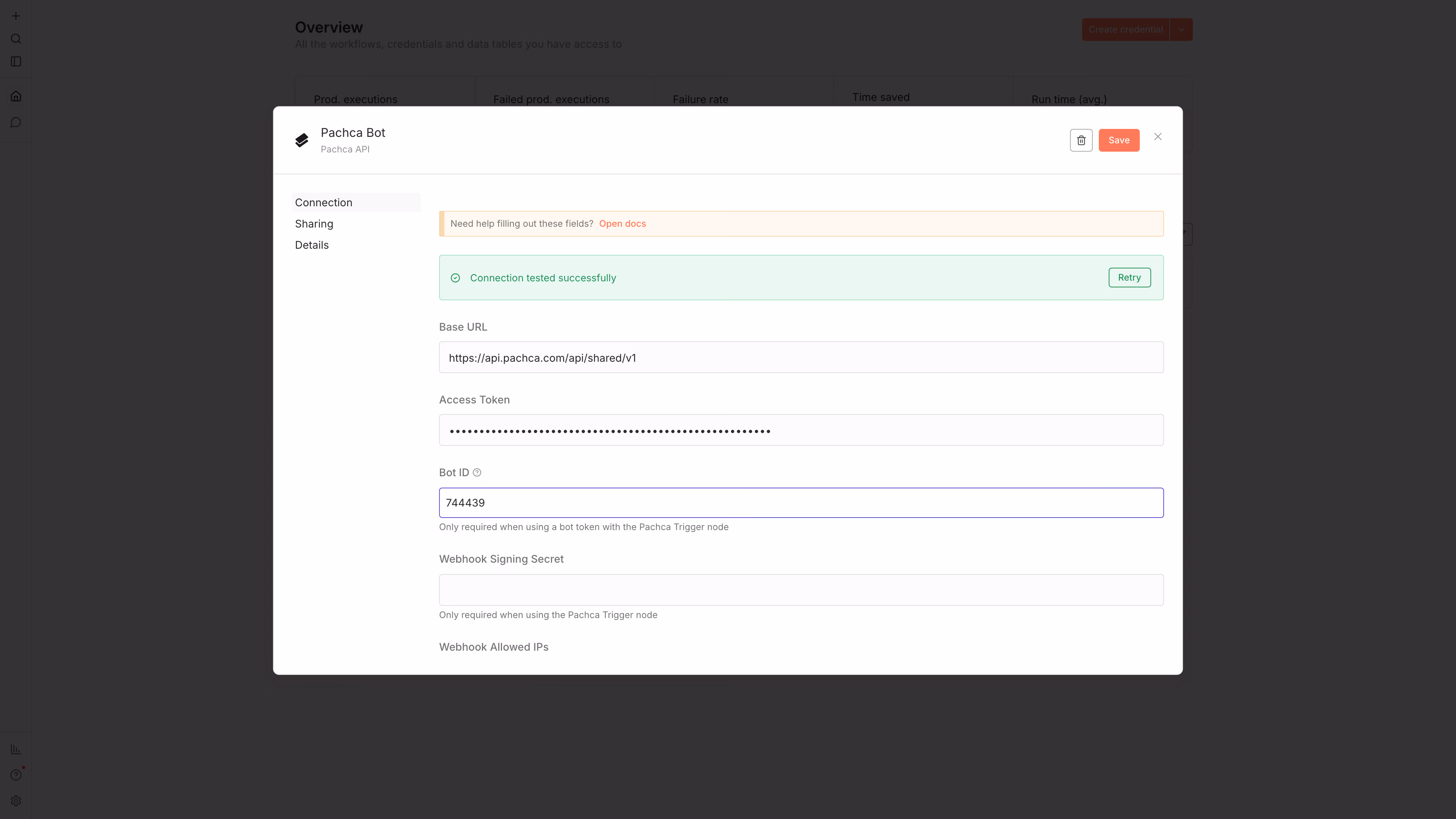Focus the Base URL input field
The image size is (1456, 819).
pyautogui.click(x=801, y=357)
